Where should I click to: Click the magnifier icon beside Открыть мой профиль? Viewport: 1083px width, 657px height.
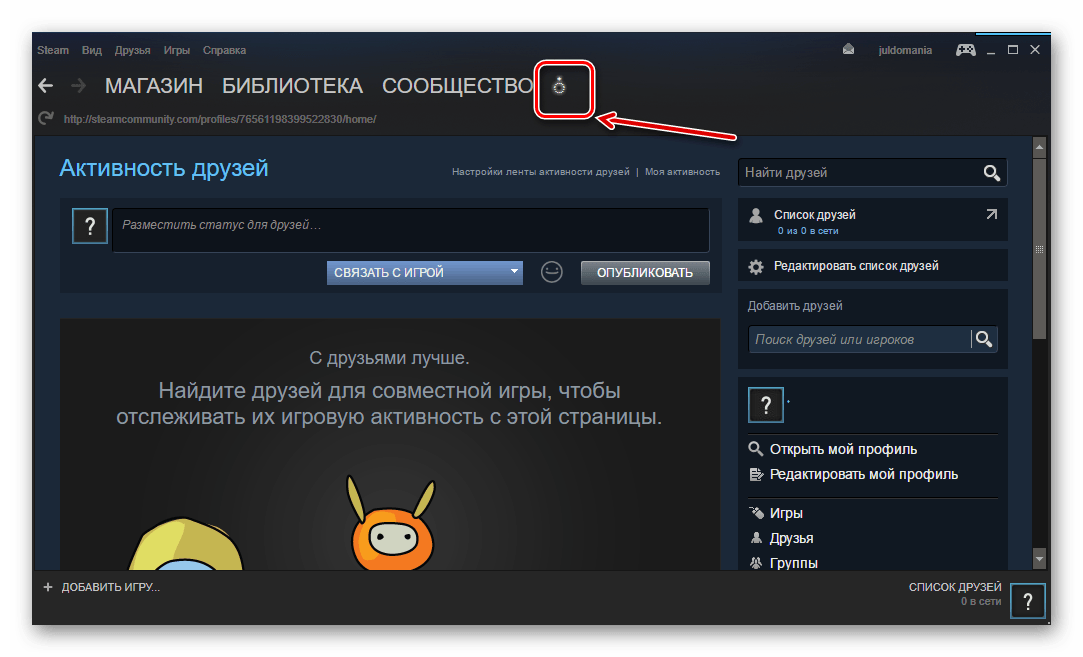point(756,449)
